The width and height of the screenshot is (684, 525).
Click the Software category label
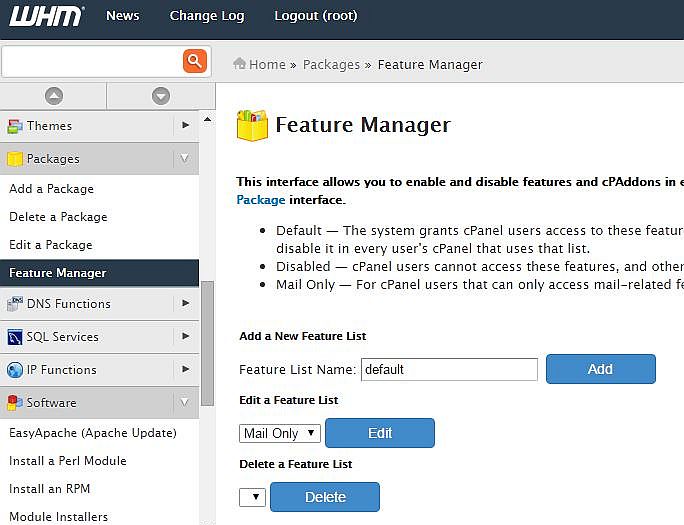(51, 402)
